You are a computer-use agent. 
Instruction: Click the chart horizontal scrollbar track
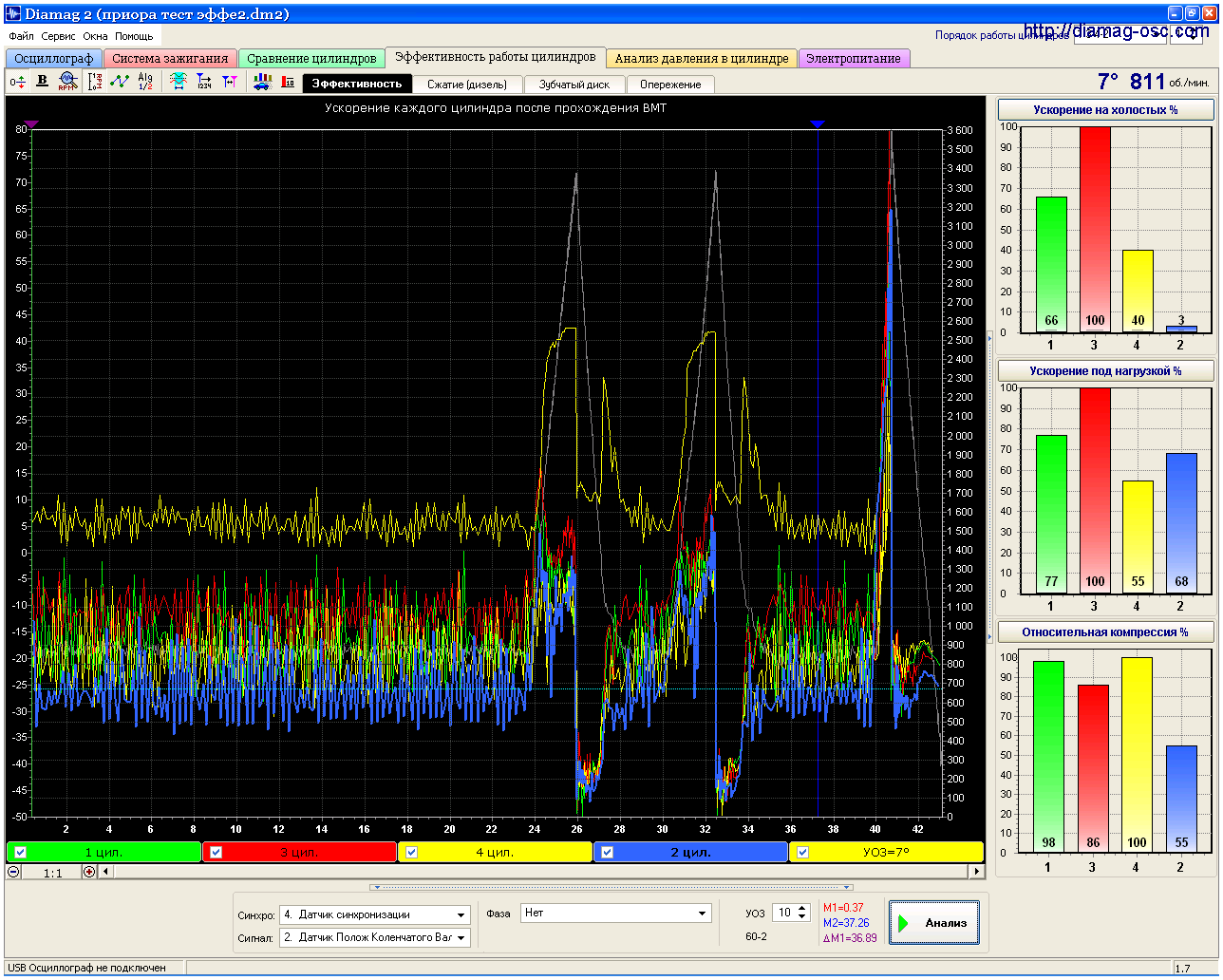coord(541,872)
